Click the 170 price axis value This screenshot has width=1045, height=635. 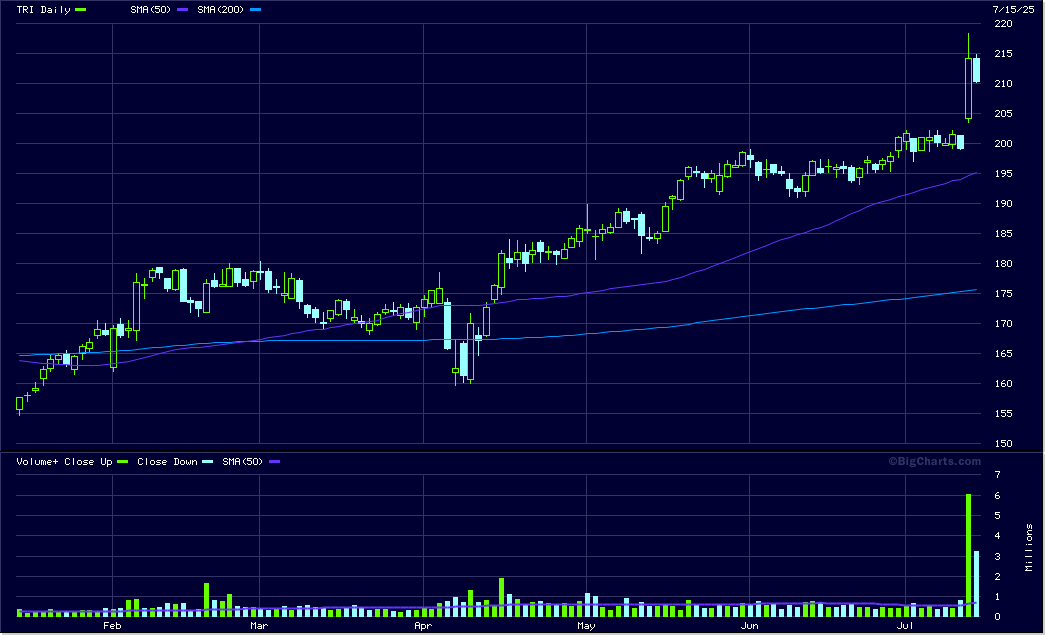tap(1003, 324)
